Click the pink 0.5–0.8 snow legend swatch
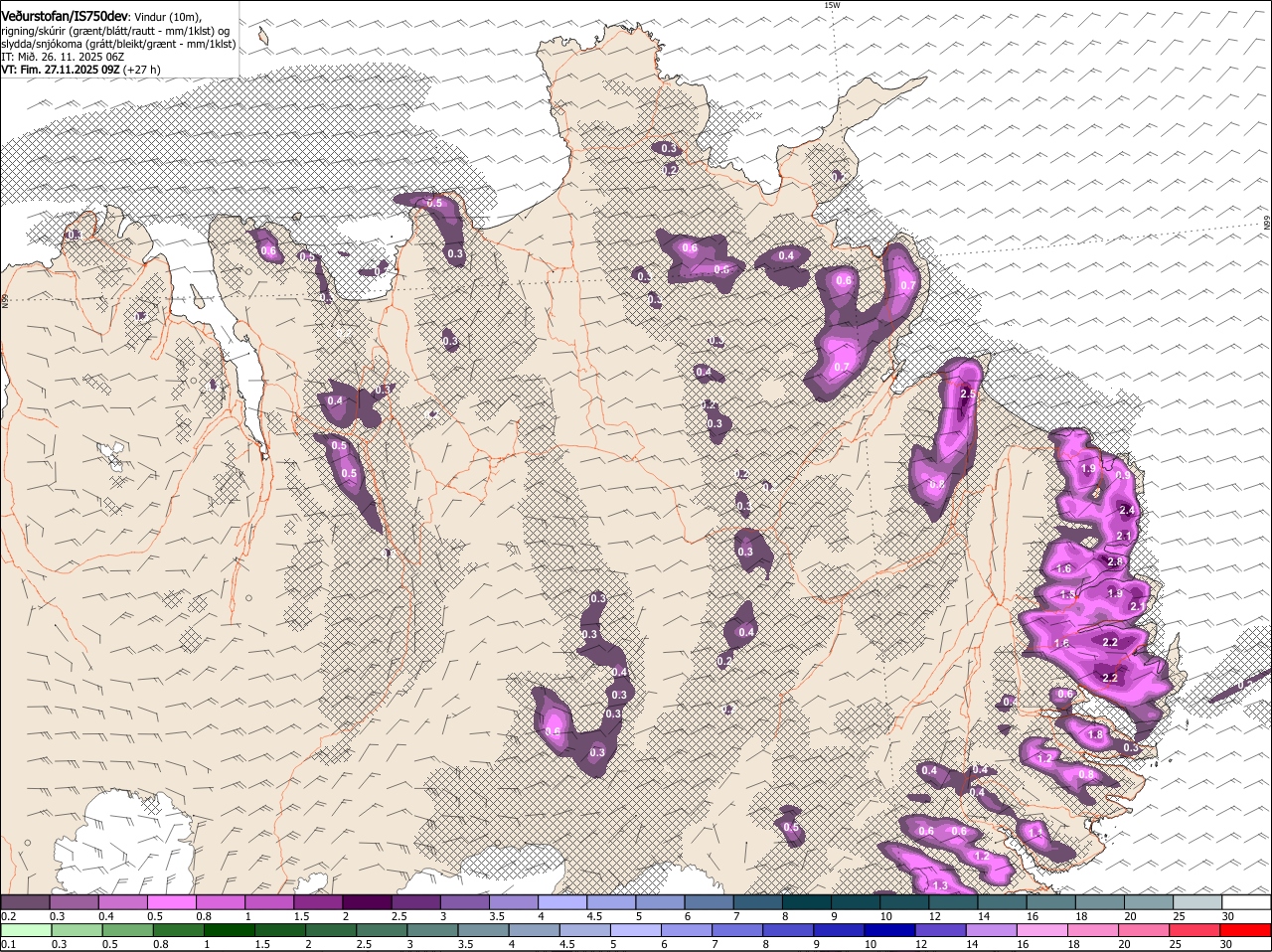 click(x=172, y=902)
